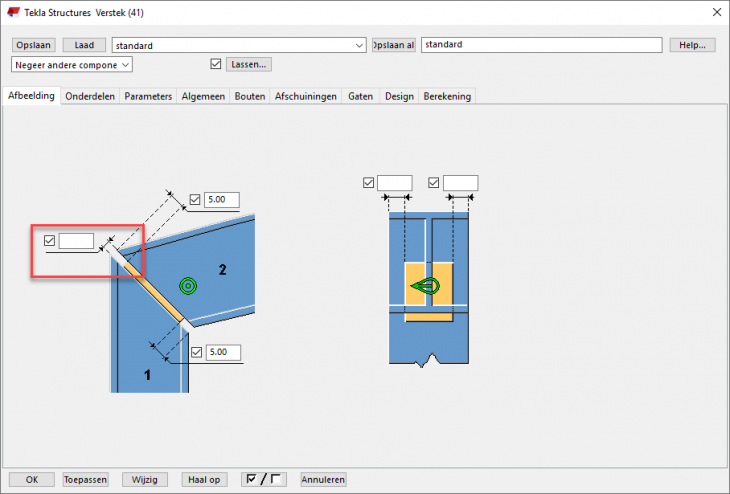Click the Opslaan als button
Viewport: 730px width, 494px height.
click(x=393, y=45)
